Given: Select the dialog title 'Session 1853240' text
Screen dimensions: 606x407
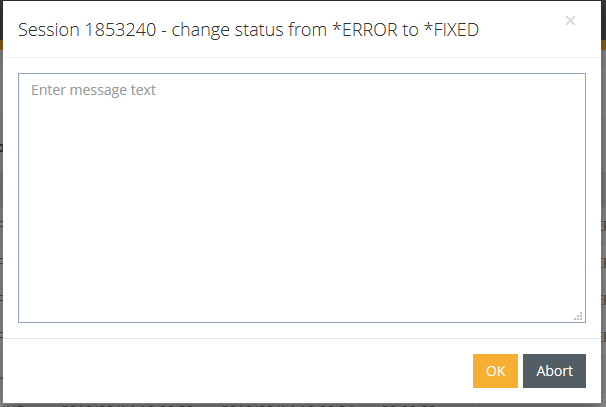Looking at the screenshot, I should point(87,30).
